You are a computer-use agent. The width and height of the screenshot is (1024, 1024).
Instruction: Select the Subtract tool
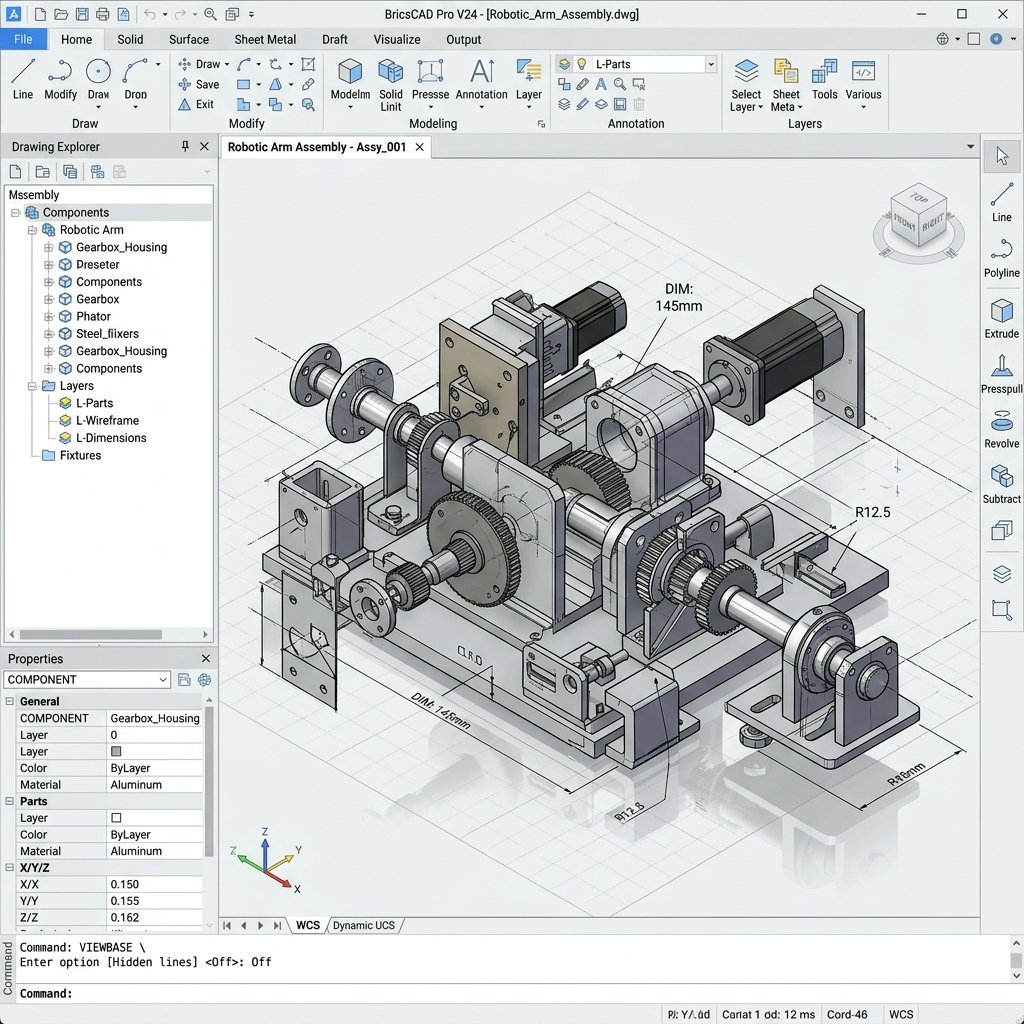pos(1001,484)
